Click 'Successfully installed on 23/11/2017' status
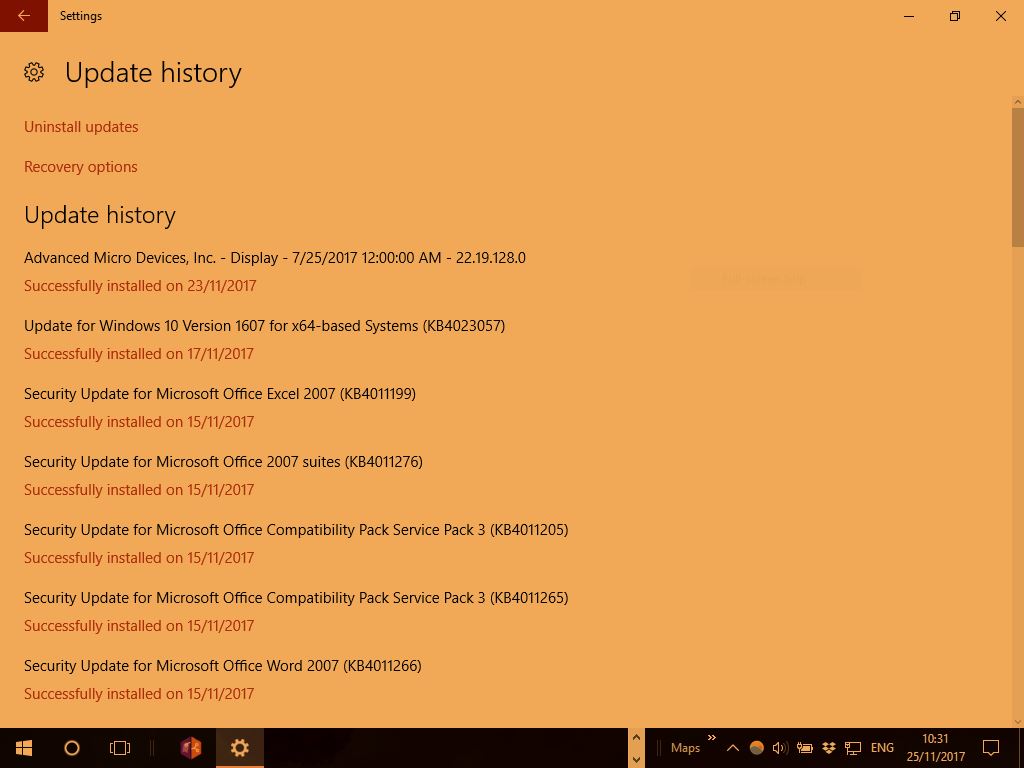1024x768 pixels. tap(140, 286)
